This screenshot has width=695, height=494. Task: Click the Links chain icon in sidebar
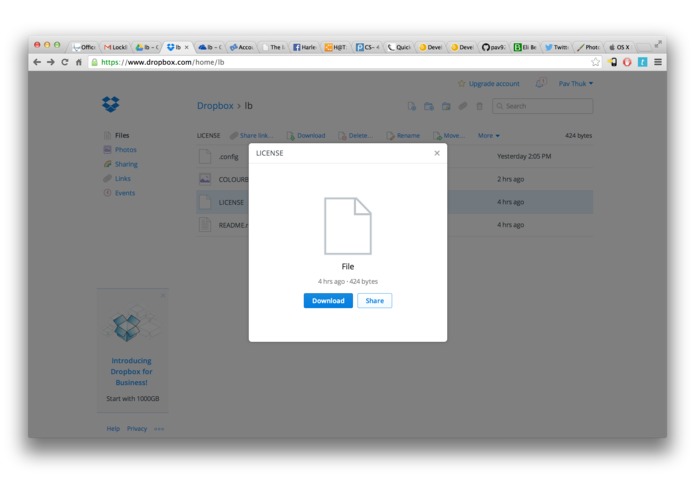pyautogui.click(x=107, y=179)
